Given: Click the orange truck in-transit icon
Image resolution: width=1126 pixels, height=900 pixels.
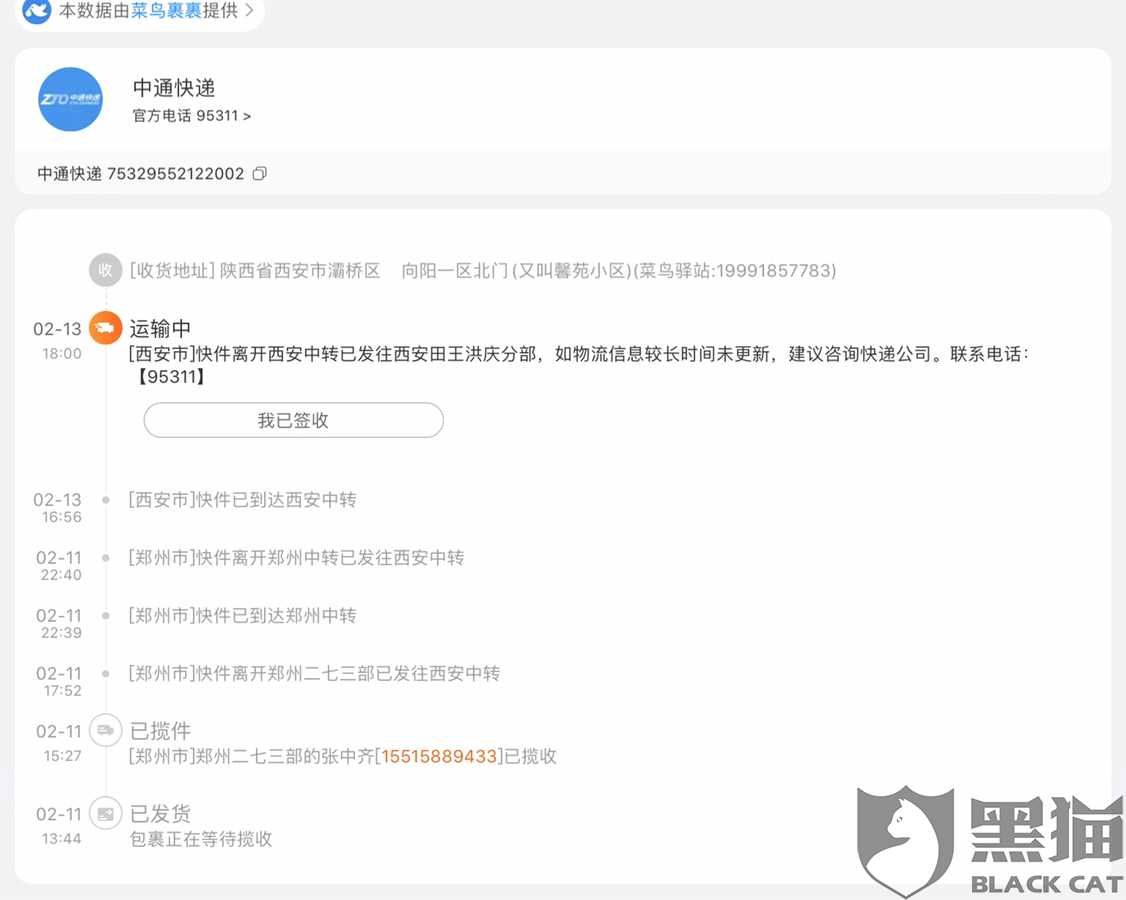Looking at the screenshot, I should [x=106, y=328].
